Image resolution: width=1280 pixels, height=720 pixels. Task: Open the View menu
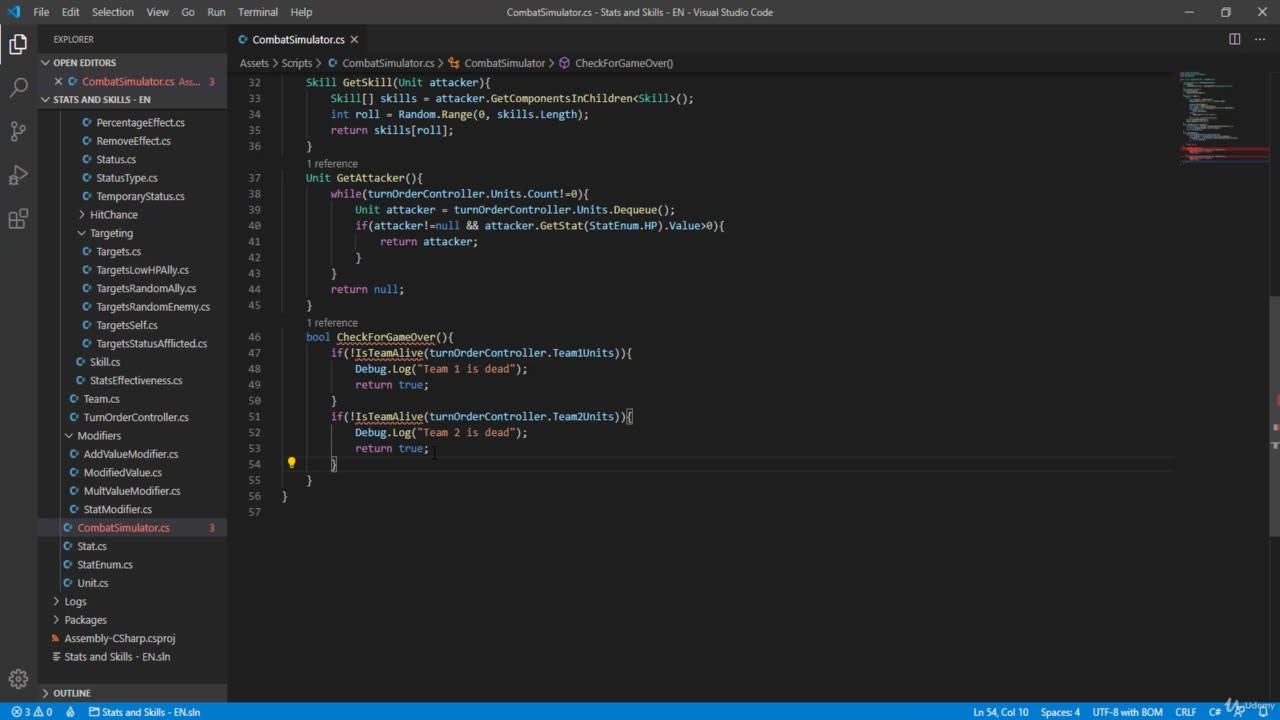coord(157,12)
